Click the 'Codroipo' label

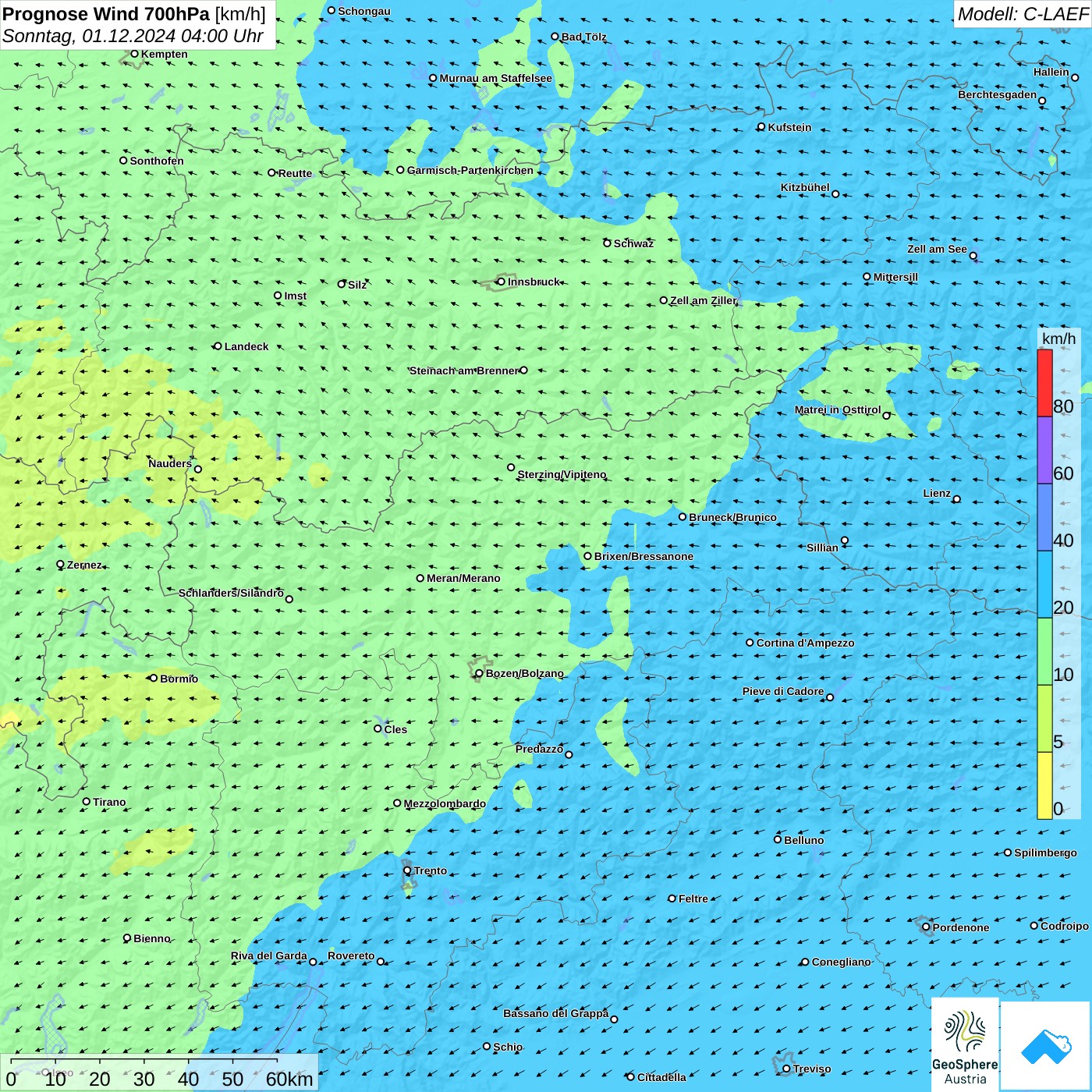pyautogui.click(x=1065, y=926)
